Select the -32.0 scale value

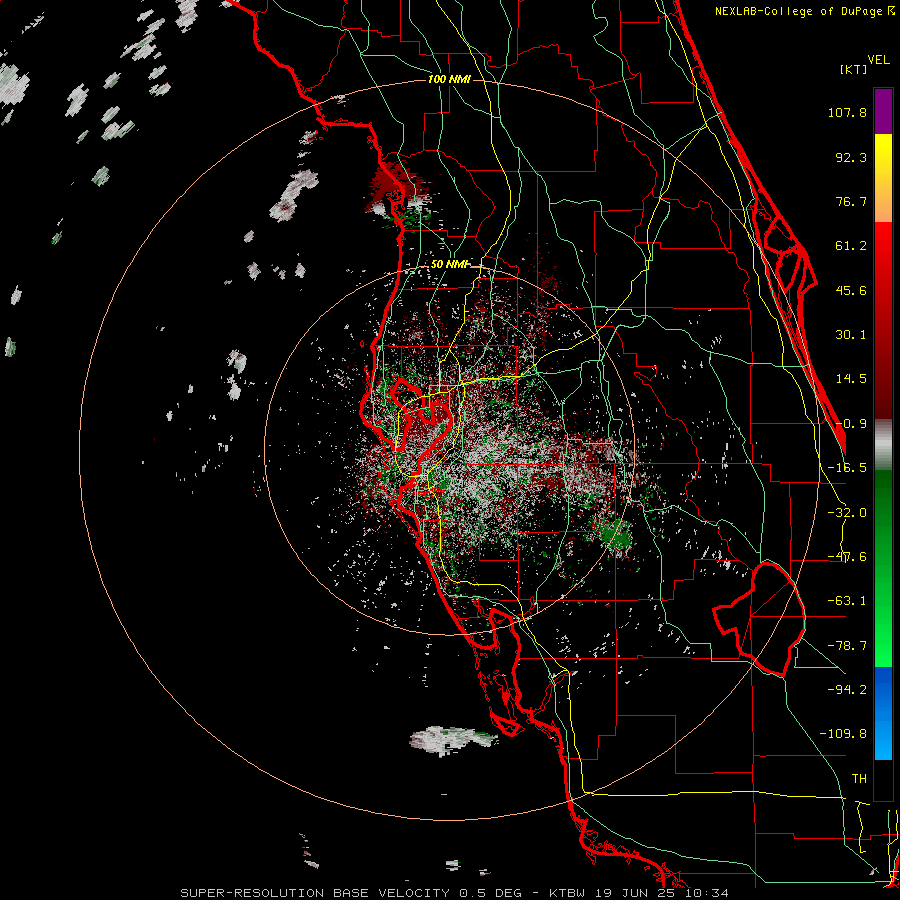[847, 512]
